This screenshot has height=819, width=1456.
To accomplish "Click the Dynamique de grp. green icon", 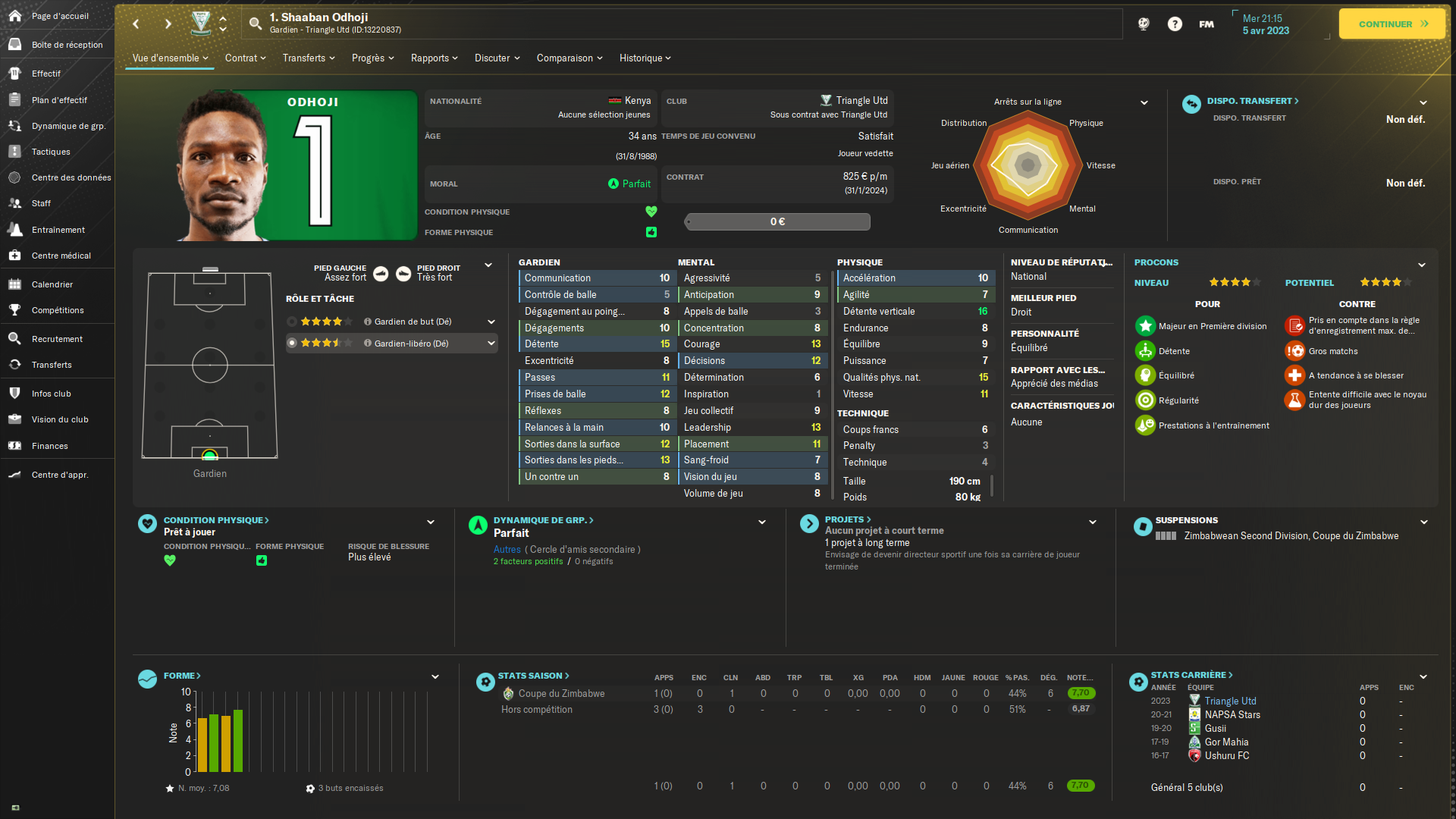I will pyautogui.click(x=478, y=525).
